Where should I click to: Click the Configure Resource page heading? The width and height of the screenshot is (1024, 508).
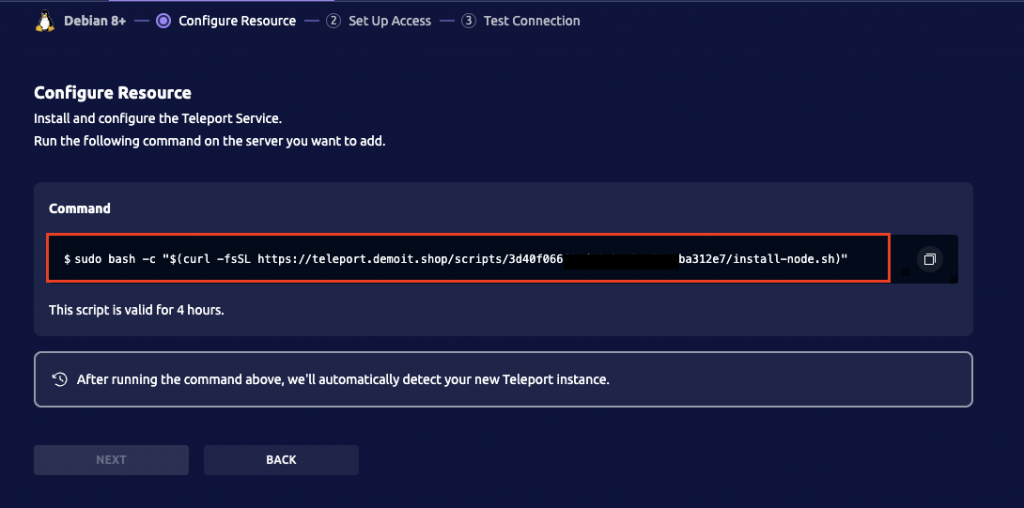click(112, 93)
